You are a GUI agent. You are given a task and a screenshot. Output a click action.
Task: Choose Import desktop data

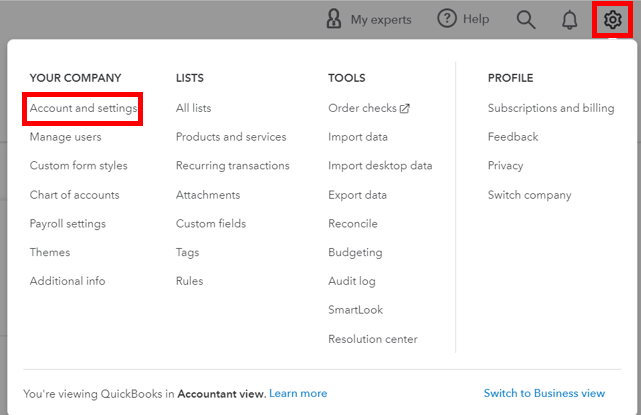tap(380, 166)
